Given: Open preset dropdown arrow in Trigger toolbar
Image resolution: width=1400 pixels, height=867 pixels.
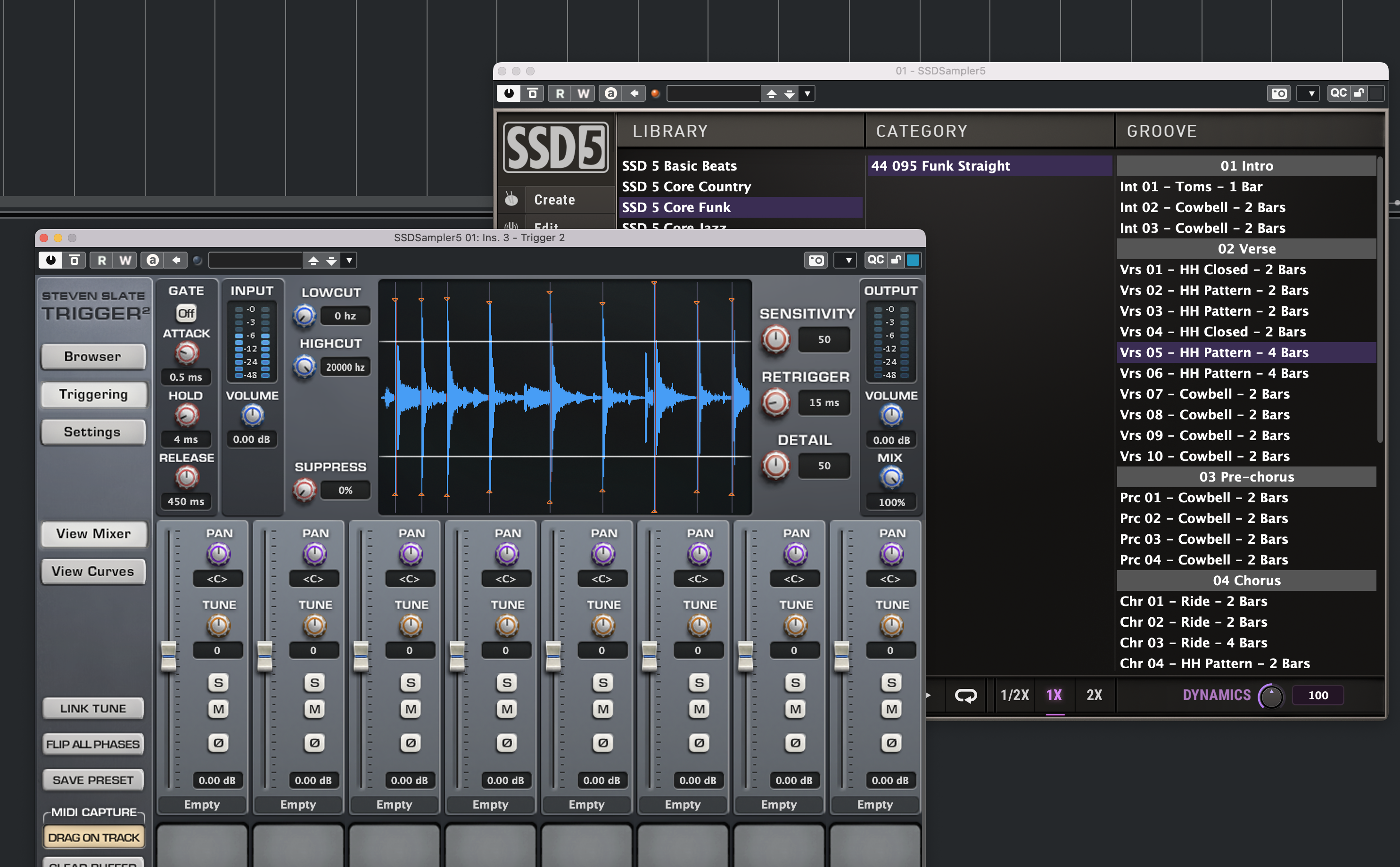Looking at the screenshot, I should [349, 260].
